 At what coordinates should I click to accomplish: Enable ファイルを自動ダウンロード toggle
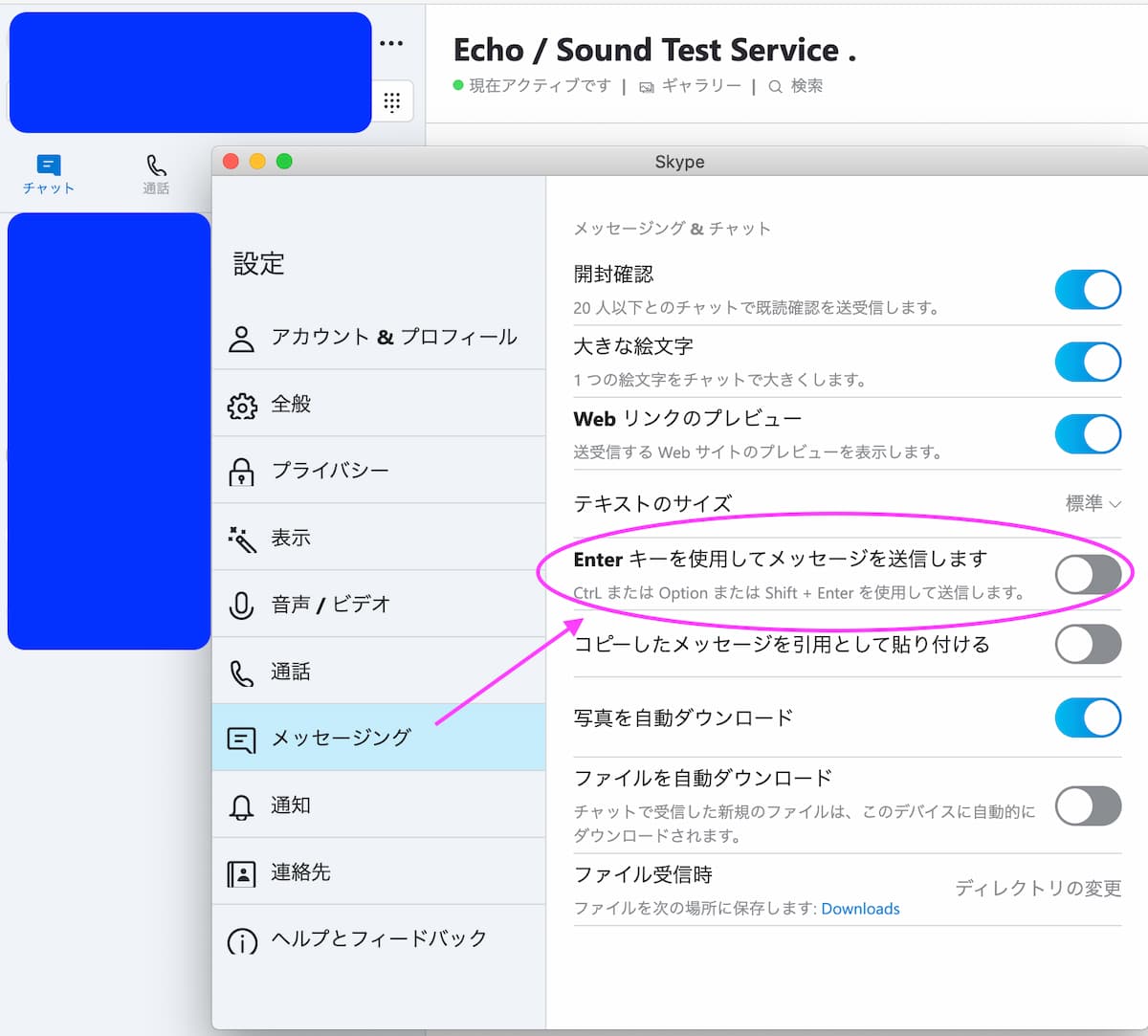[x=1088, y=805]
